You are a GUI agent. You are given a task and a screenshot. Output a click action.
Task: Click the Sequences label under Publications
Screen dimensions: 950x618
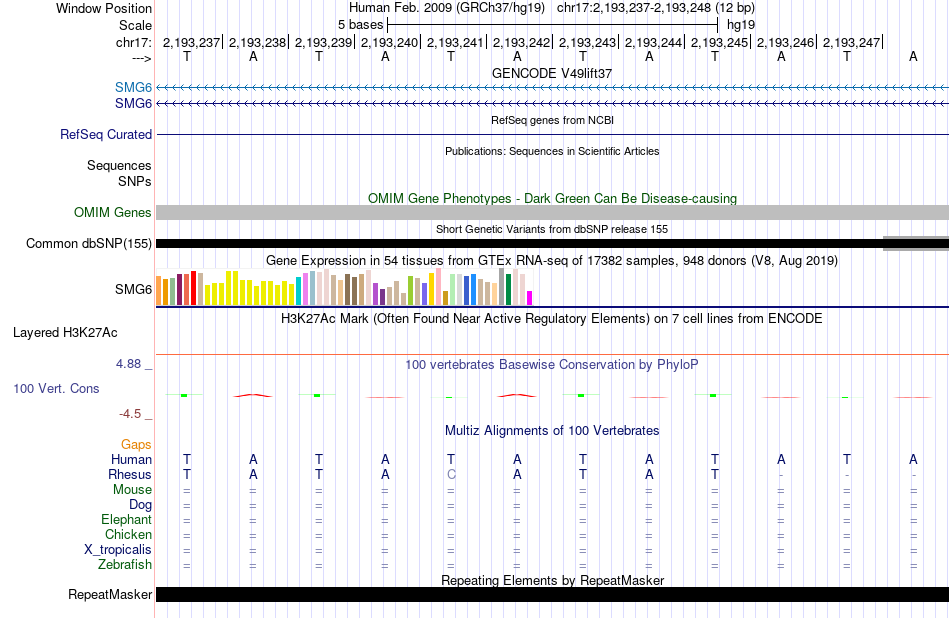[x=119, y=165]
